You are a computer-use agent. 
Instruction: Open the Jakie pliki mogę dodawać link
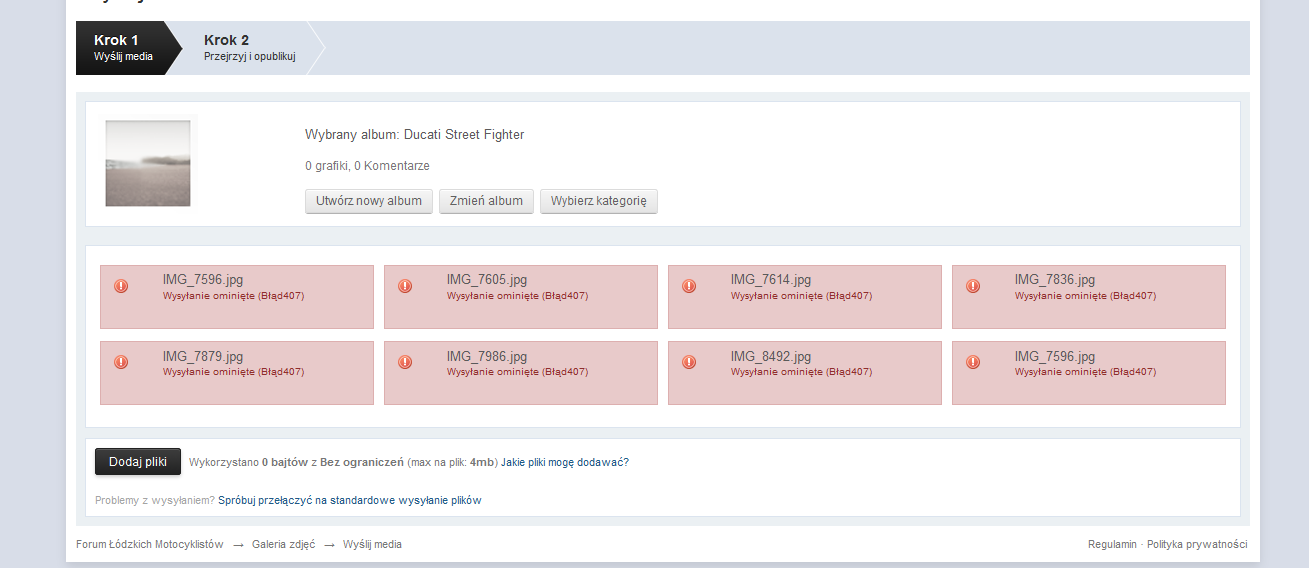(x=565, y=462)
